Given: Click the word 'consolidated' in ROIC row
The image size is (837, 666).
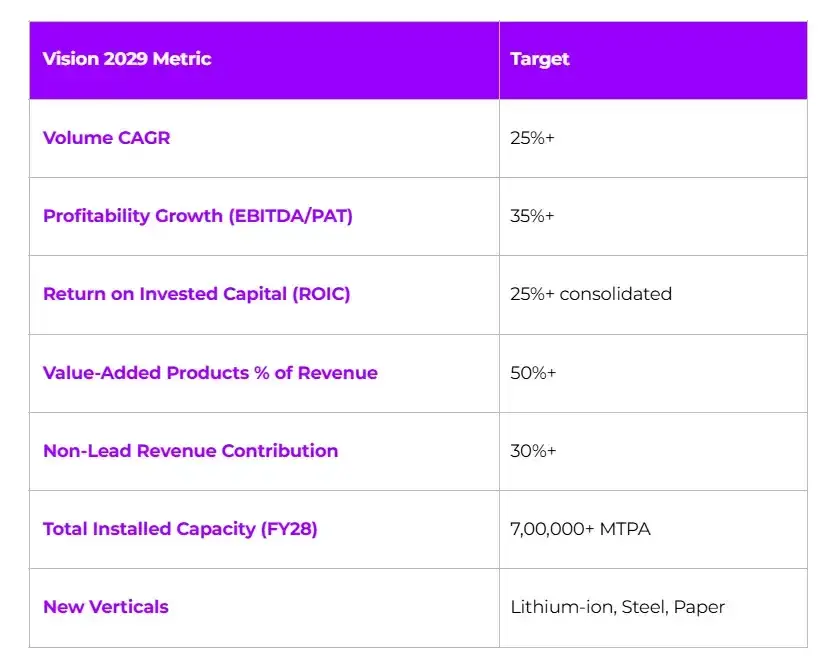Looking at the screenshot, I should [x=615, y=294].
